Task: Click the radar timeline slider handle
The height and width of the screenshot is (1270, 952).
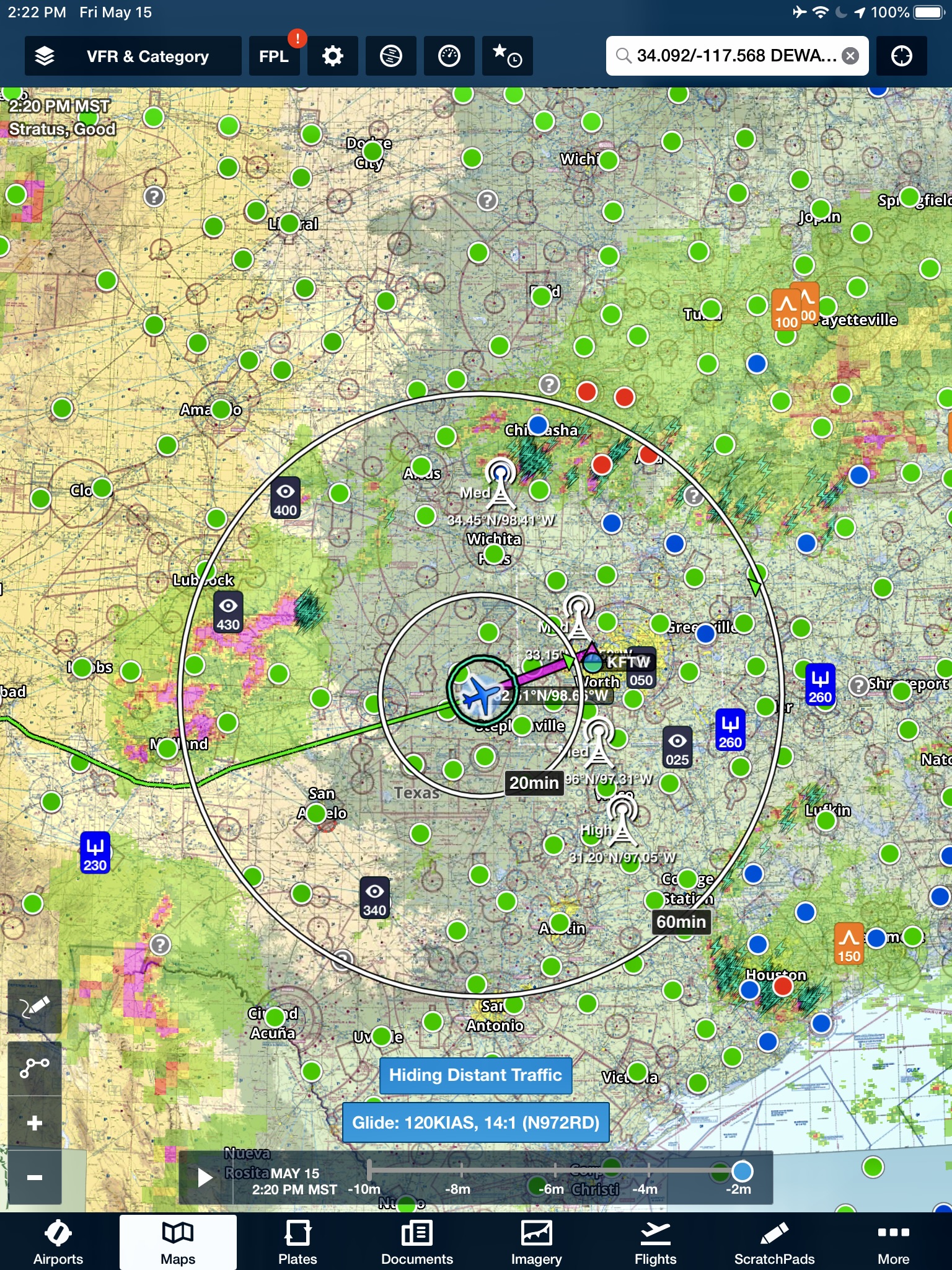Action: pos(742,1171)
